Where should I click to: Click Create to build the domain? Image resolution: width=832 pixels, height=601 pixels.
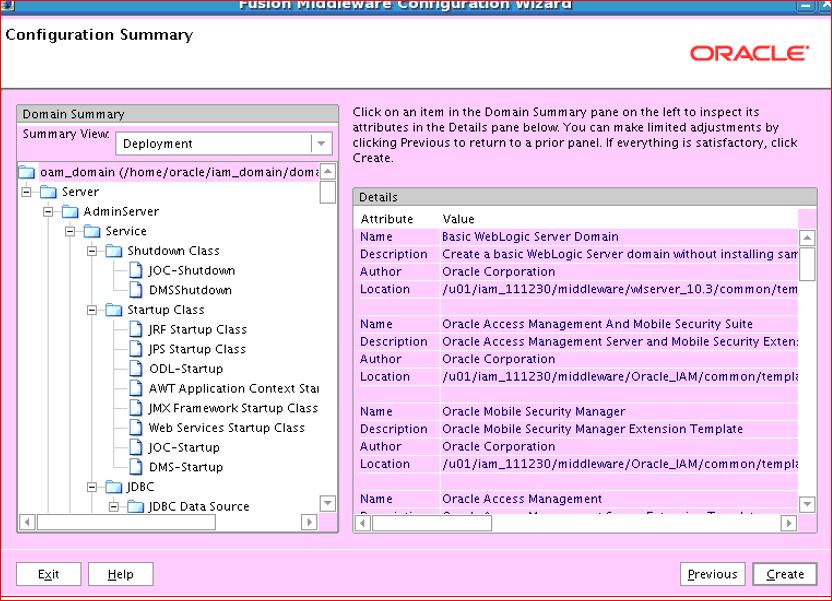(x=785, y=574)
